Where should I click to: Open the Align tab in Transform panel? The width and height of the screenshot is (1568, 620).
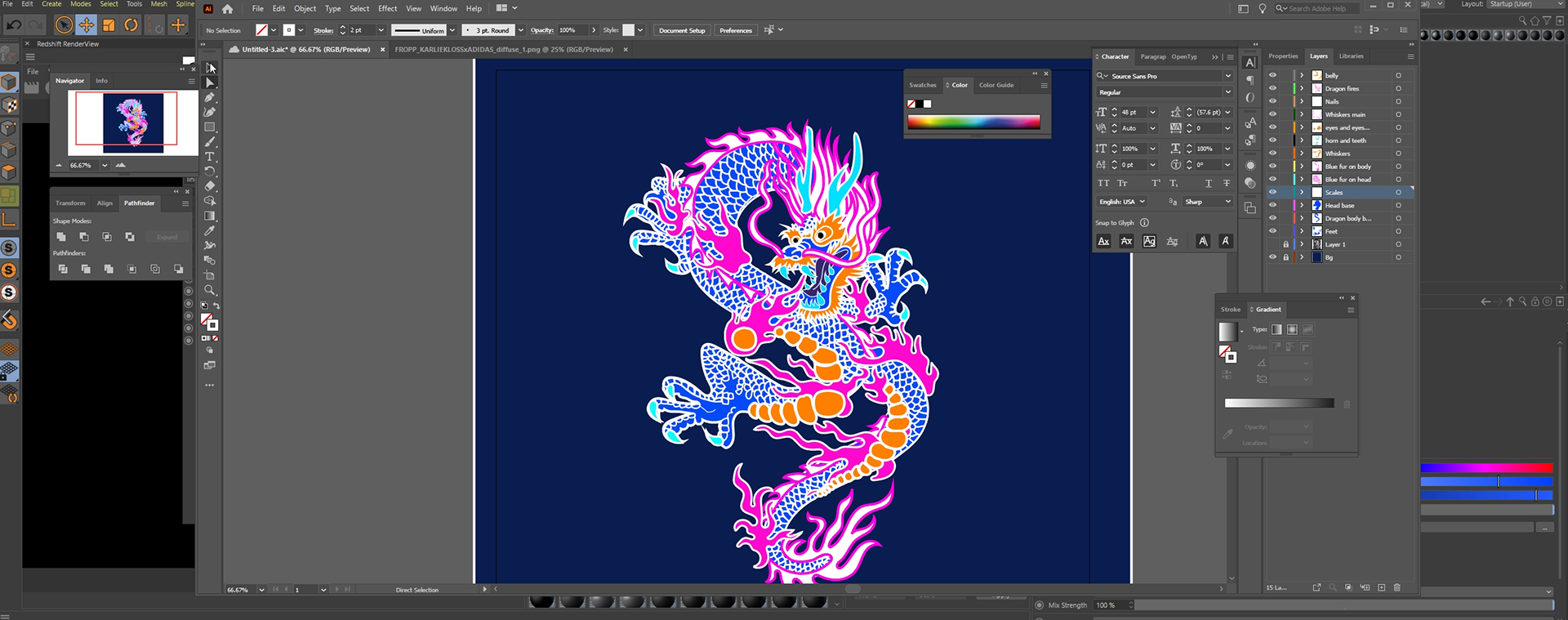click(105, 203)
